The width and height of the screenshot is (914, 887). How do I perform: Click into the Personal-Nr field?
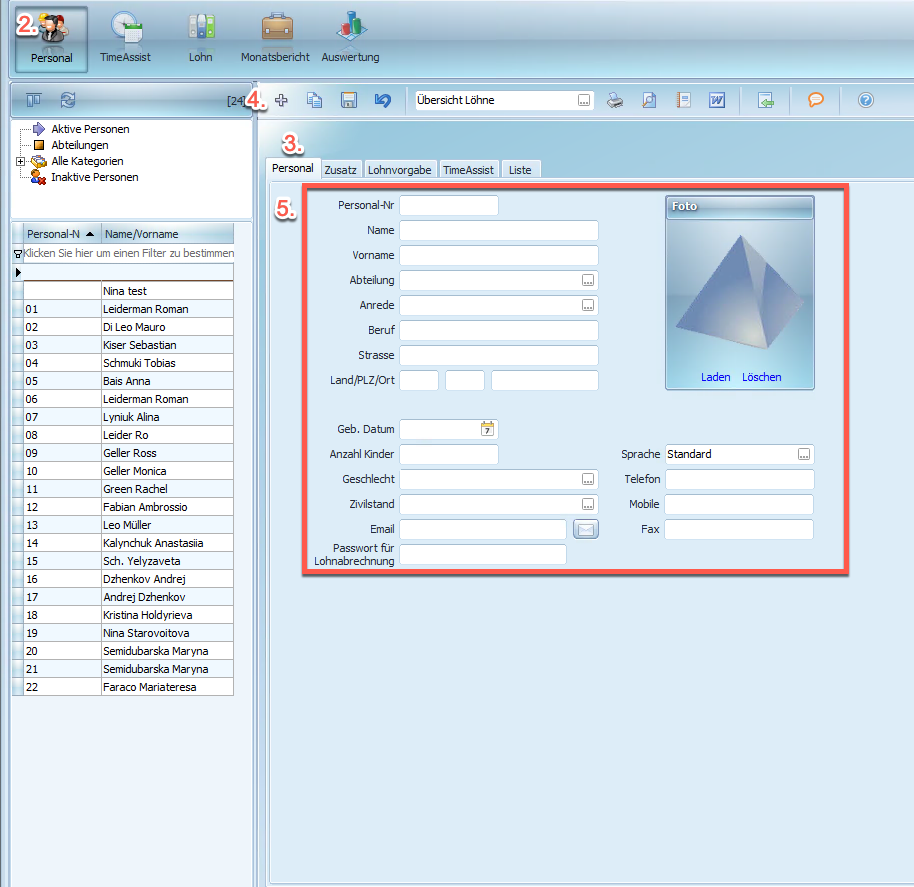point(449,205)
